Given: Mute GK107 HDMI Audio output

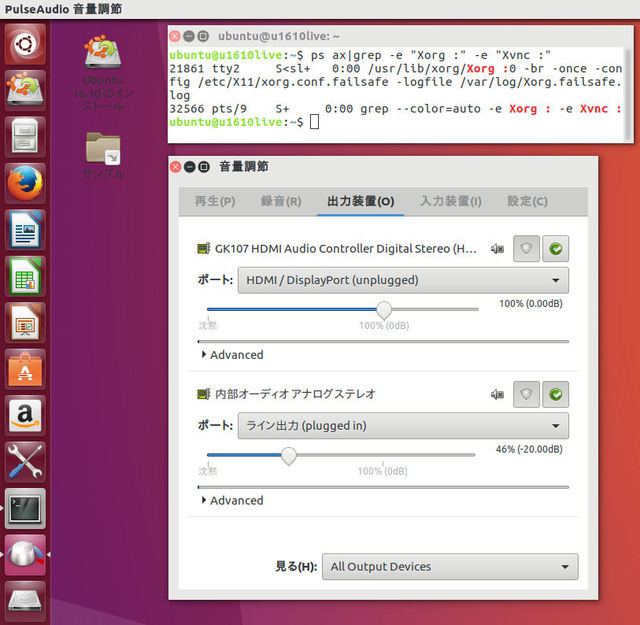Looking at the screenshot, I should [x=497, y=249].
